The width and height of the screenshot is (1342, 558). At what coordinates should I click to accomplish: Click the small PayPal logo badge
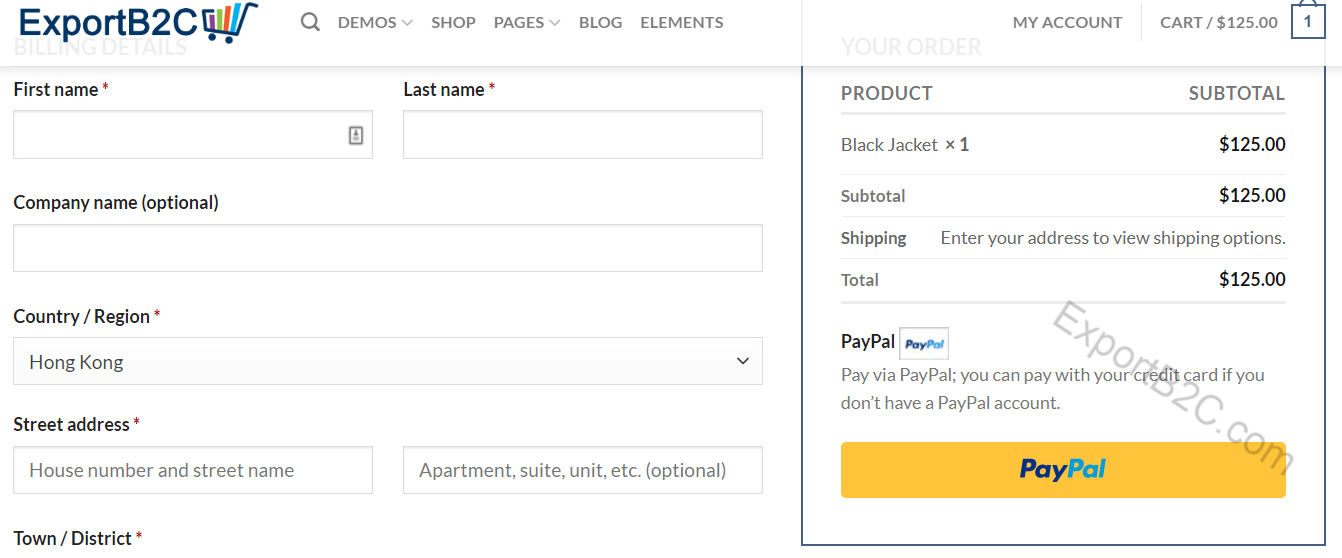tap(924, 343)
